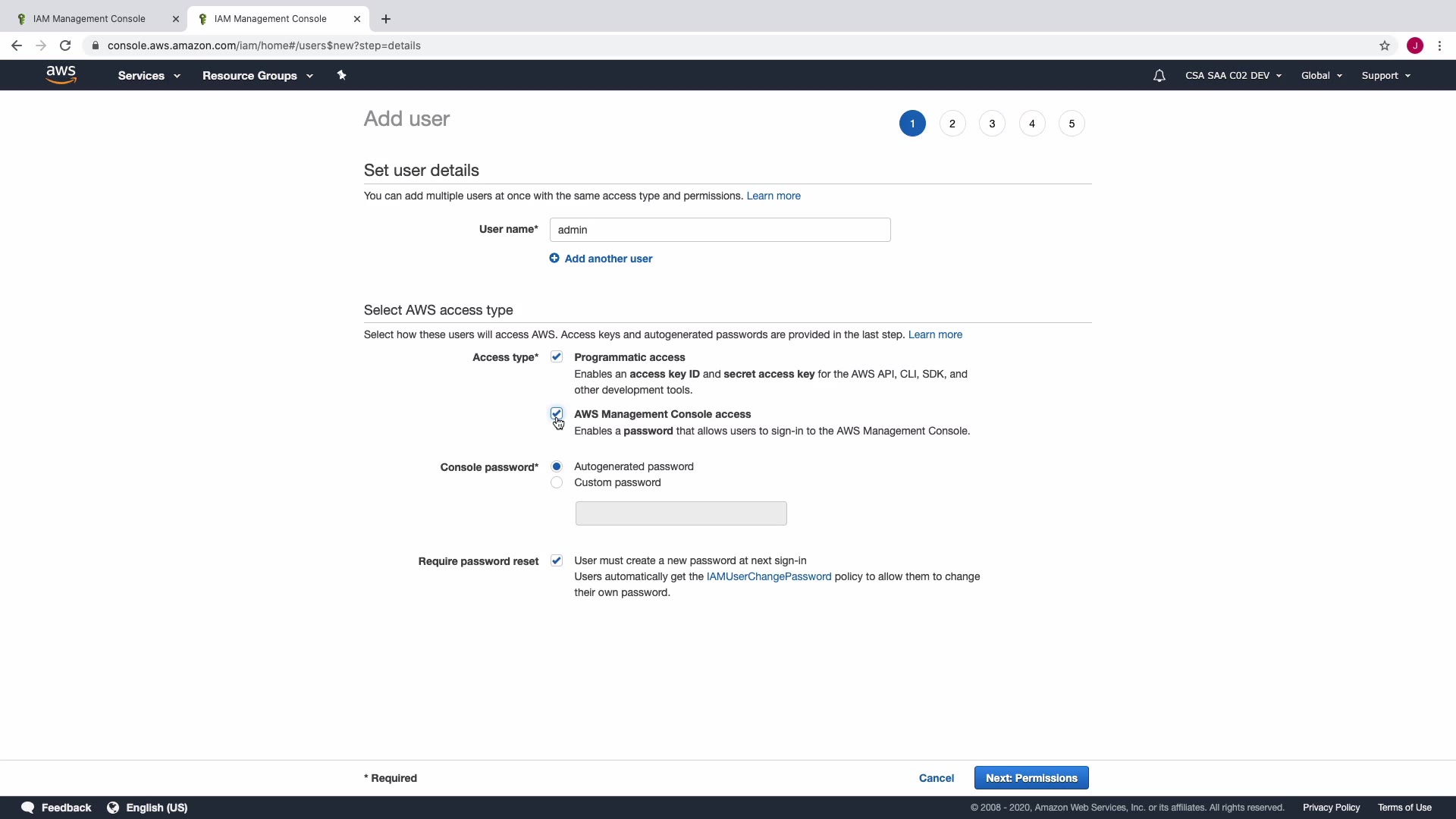Select the Custom password radio button

557,483
